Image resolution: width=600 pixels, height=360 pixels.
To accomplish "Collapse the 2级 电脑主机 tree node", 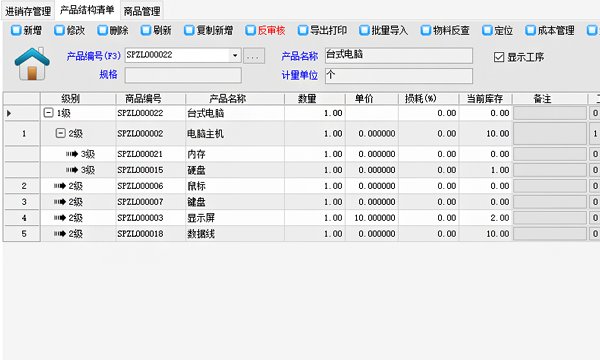I will coord(60,133).
